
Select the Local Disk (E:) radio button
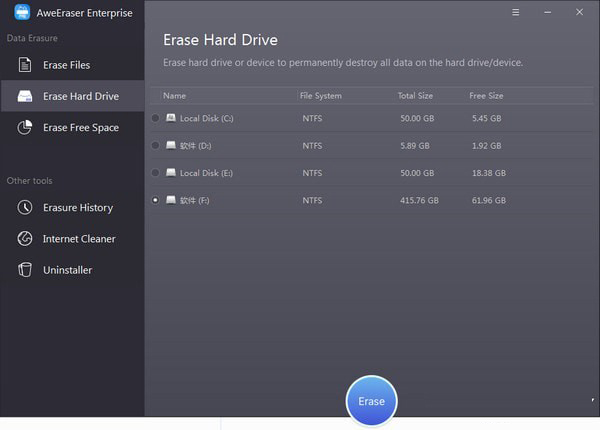point(155,173)
